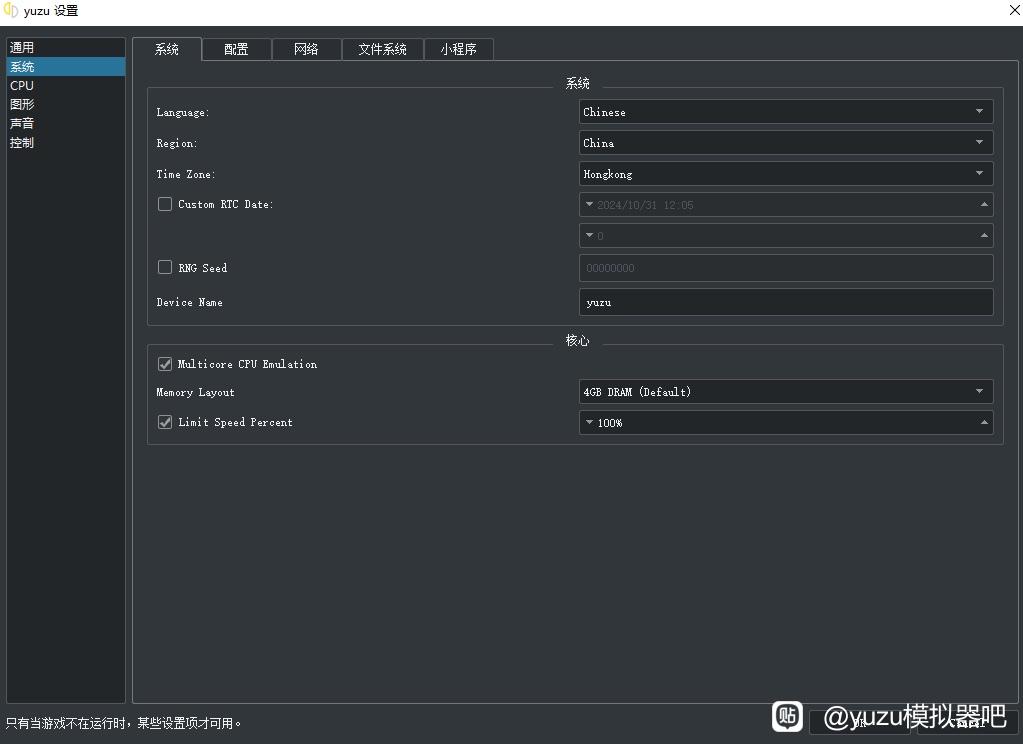The width and height of the screenshot is (1023, 744).
Task: Uncheck Multicore CPU Emulation
Action: coord(165,364)
